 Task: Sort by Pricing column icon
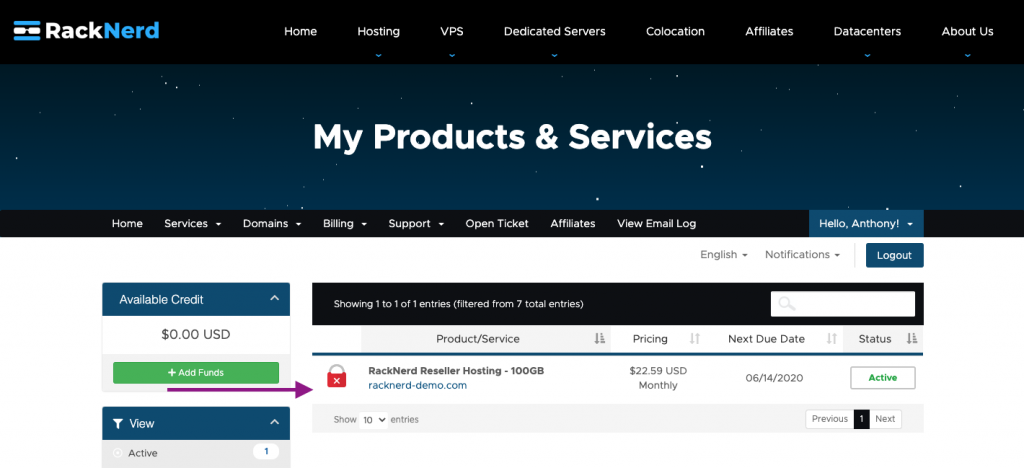point(695,339)
